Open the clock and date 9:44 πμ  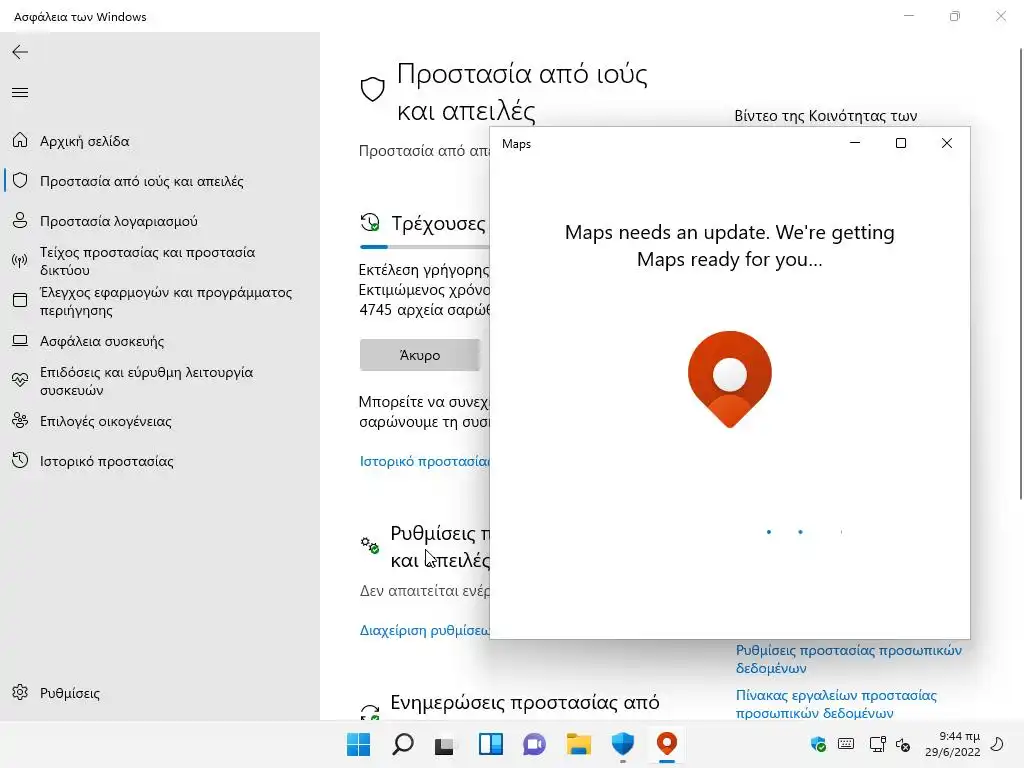953,744
